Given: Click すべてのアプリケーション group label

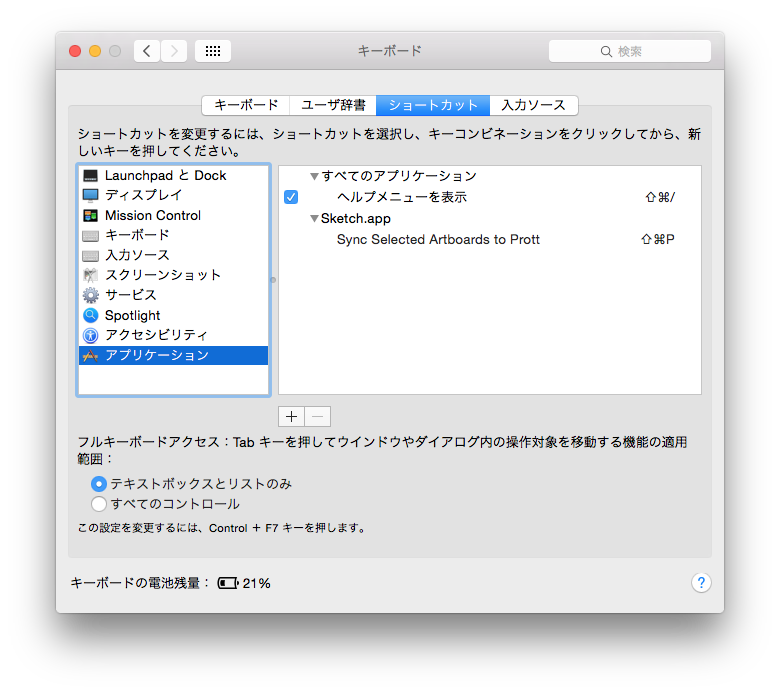Looking at the screenshot, I should click(x=399, y=176).
